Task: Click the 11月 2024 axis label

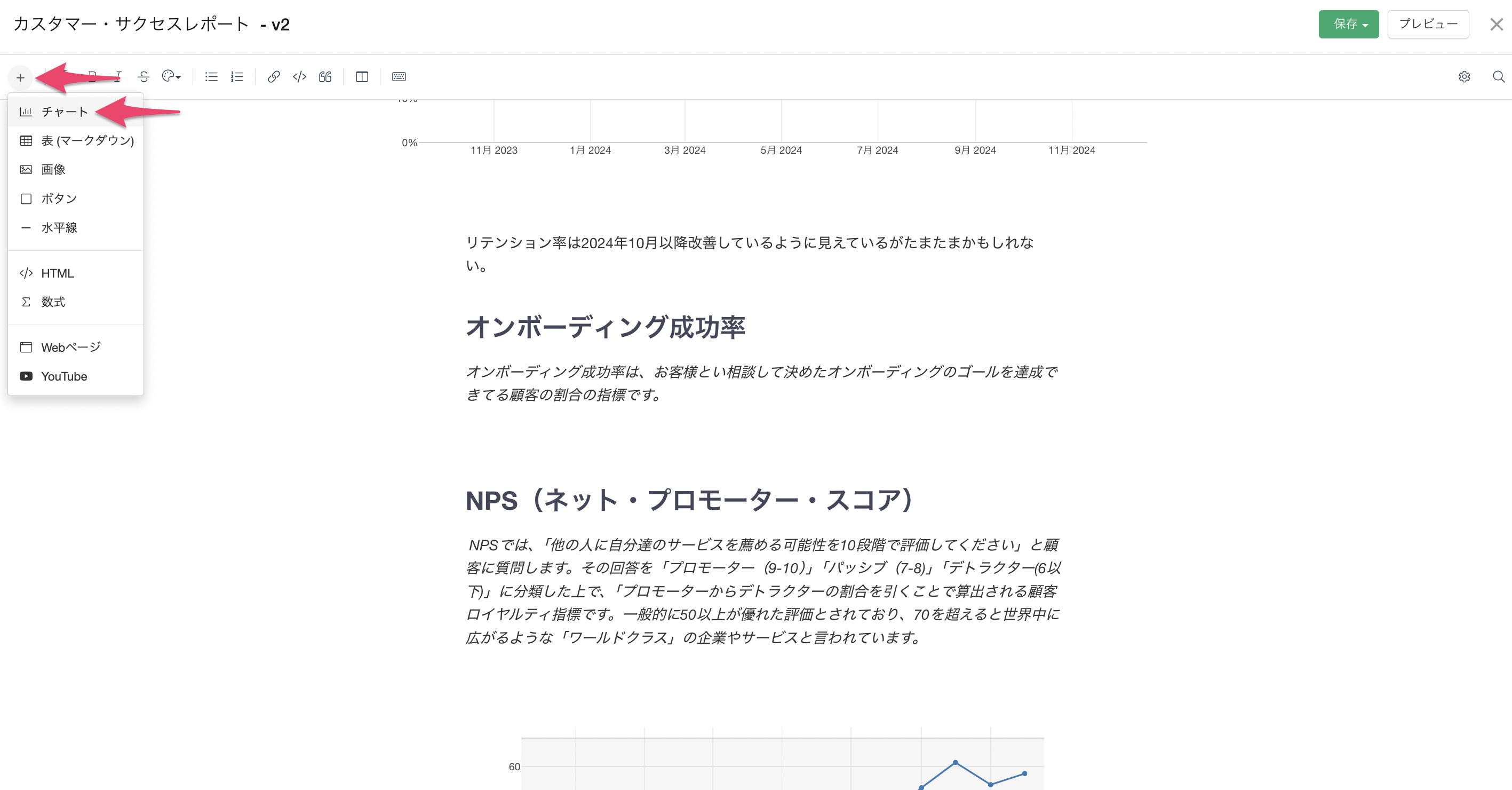Action: 1071,151
